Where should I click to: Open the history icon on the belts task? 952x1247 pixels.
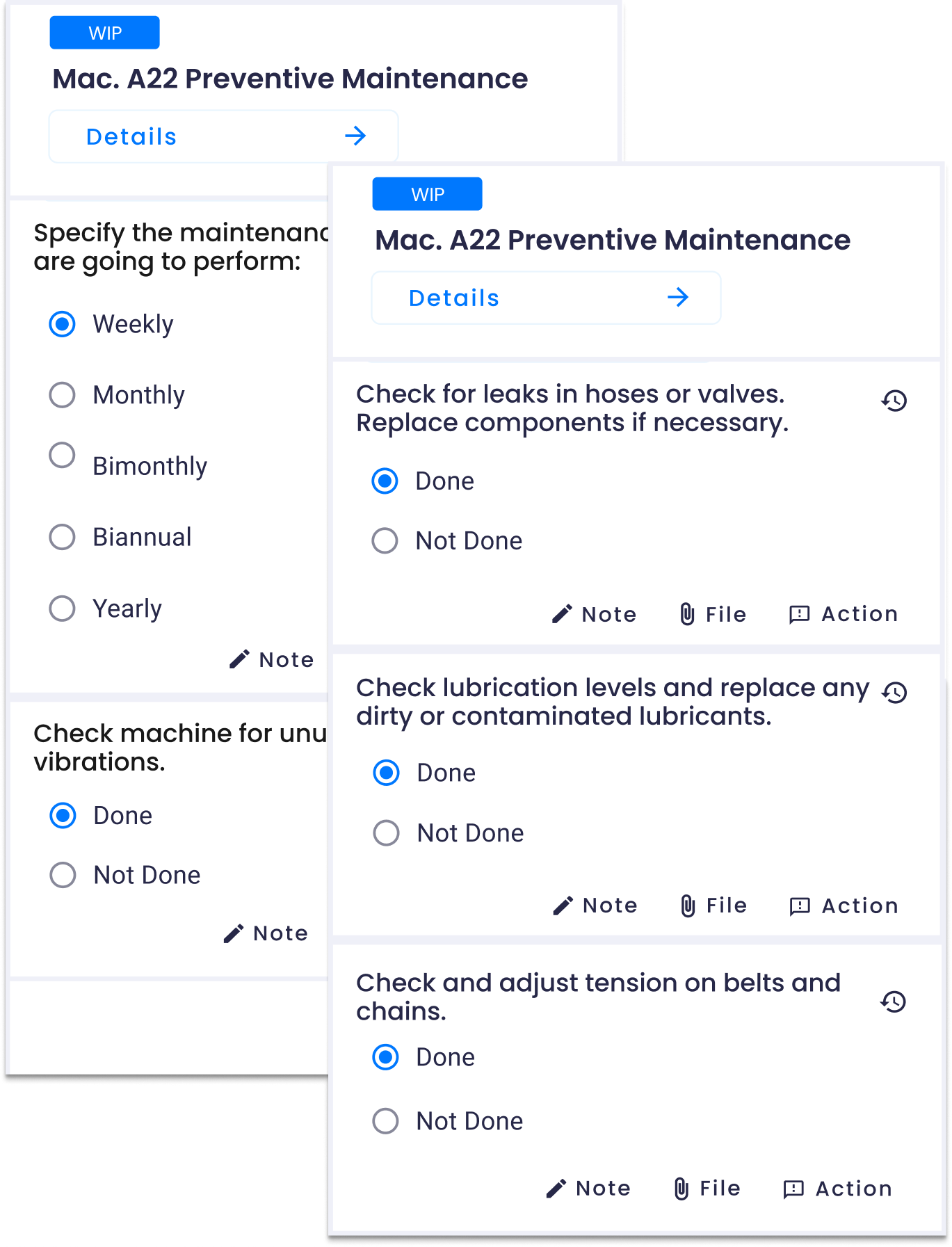(892, 1001)
